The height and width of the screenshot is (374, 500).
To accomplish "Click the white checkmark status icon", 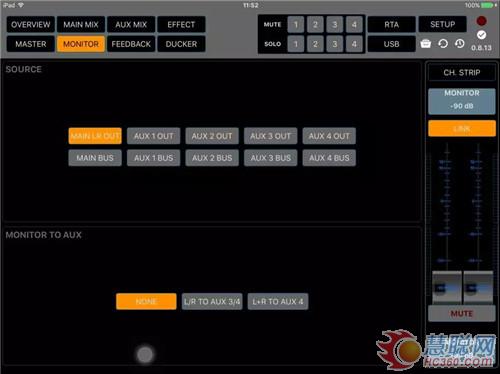I will click(481, 35).
